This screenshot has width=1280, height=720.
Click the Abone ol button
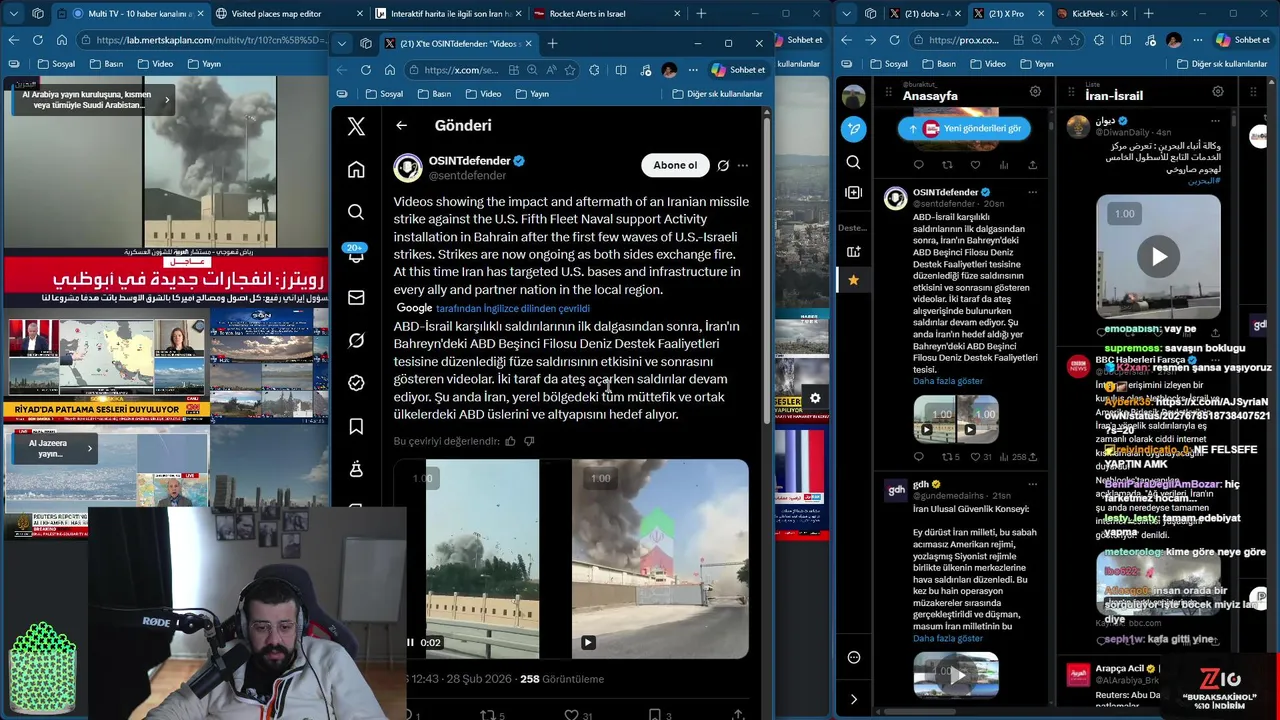pos(675,165)
